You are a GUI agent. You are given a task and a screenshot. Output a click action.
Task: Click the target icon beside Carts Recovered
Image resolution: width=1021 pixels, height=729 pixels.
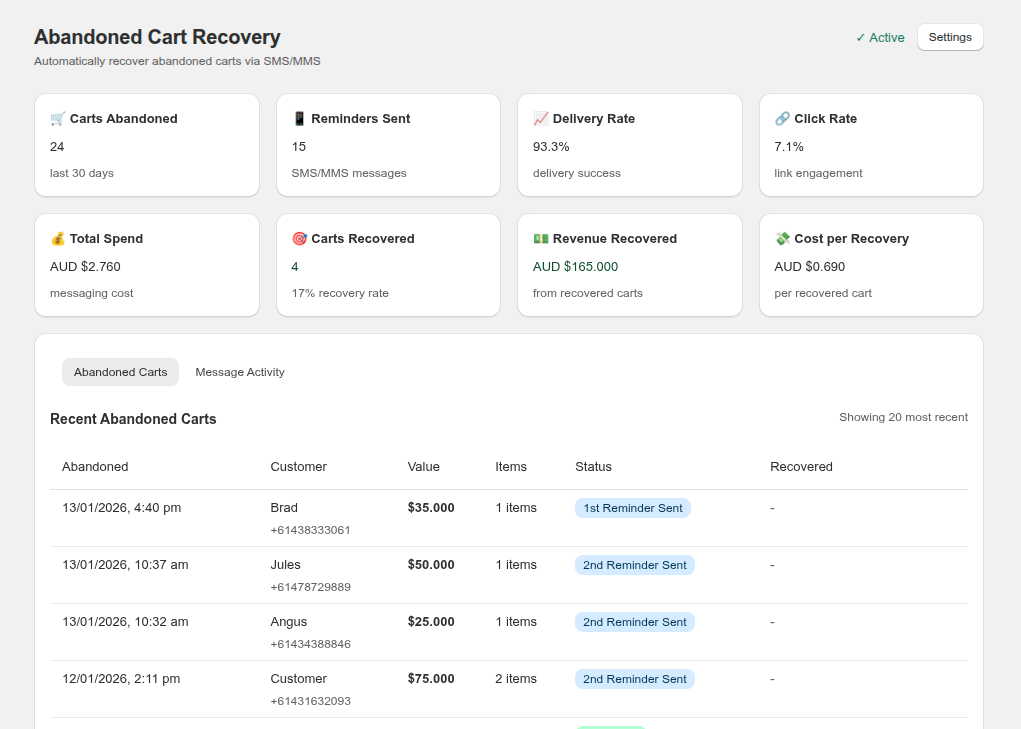(299, 239)
